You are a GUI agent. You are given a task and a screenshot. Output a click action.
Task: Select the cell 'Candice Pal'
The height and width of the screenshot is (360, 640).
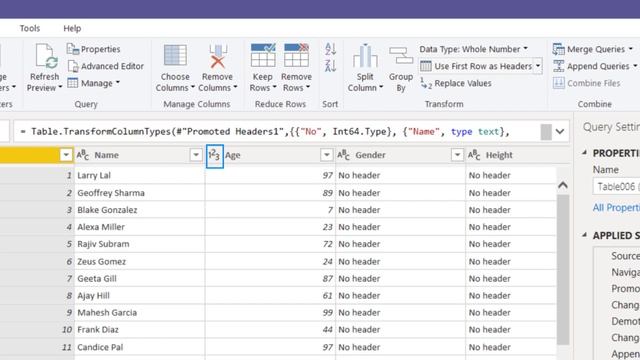(x=140, y=347)
